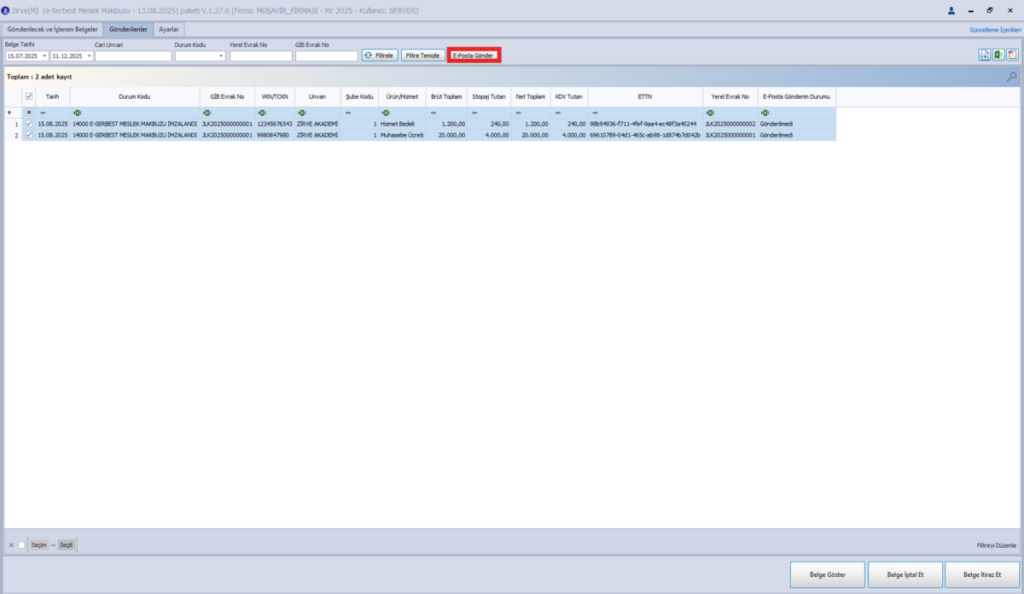The image size is (1024, 594).
Task: Open the Filtreyi Düzenle link
Action: click(x=997, y=545)
